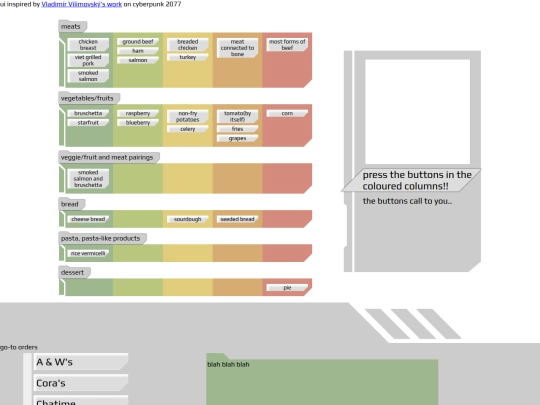Choose the seeded bread button
The height and width of the screenshot is (405, 540).
(237, 219)
